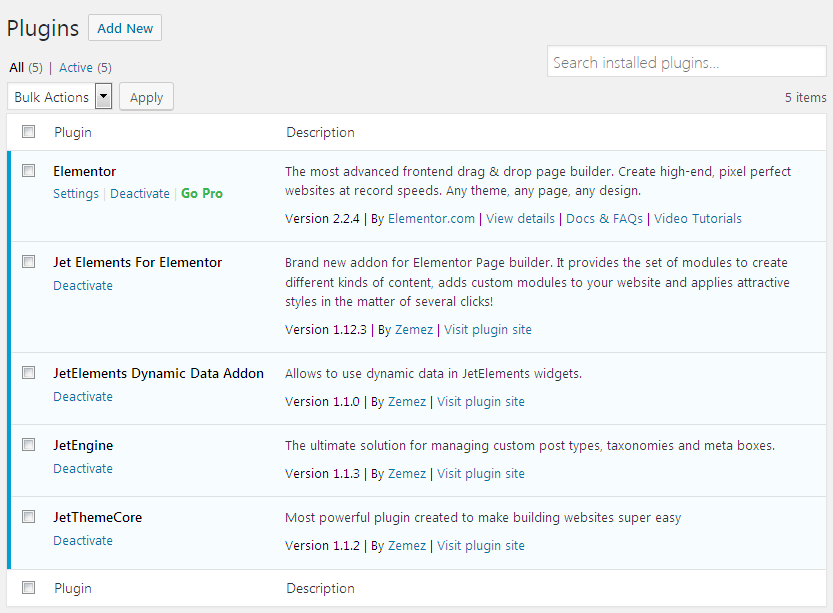Check the Jet Elements For Elementor checkbox
833x613 pixels.
28,261
